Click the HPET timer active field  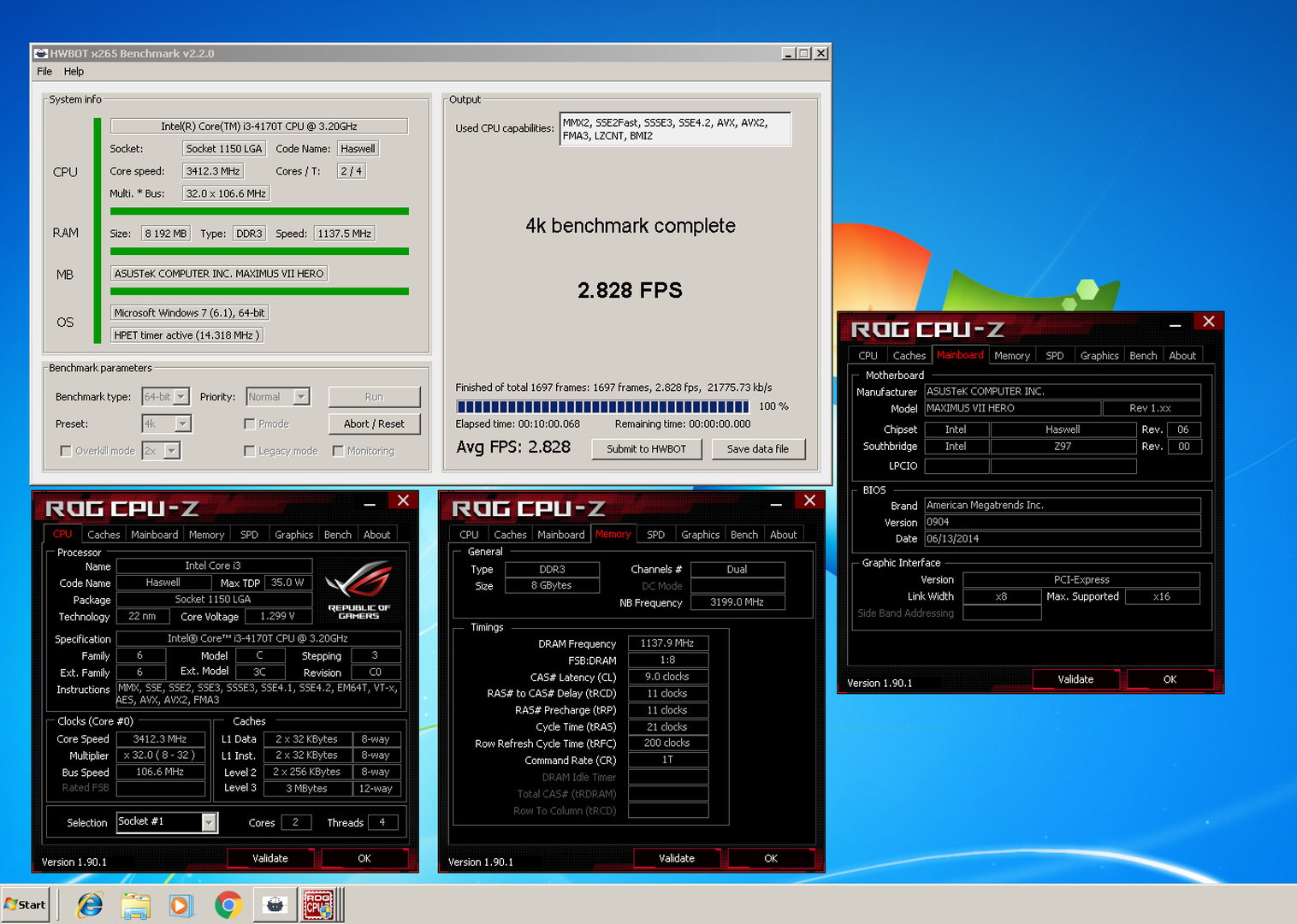[187, 335]
